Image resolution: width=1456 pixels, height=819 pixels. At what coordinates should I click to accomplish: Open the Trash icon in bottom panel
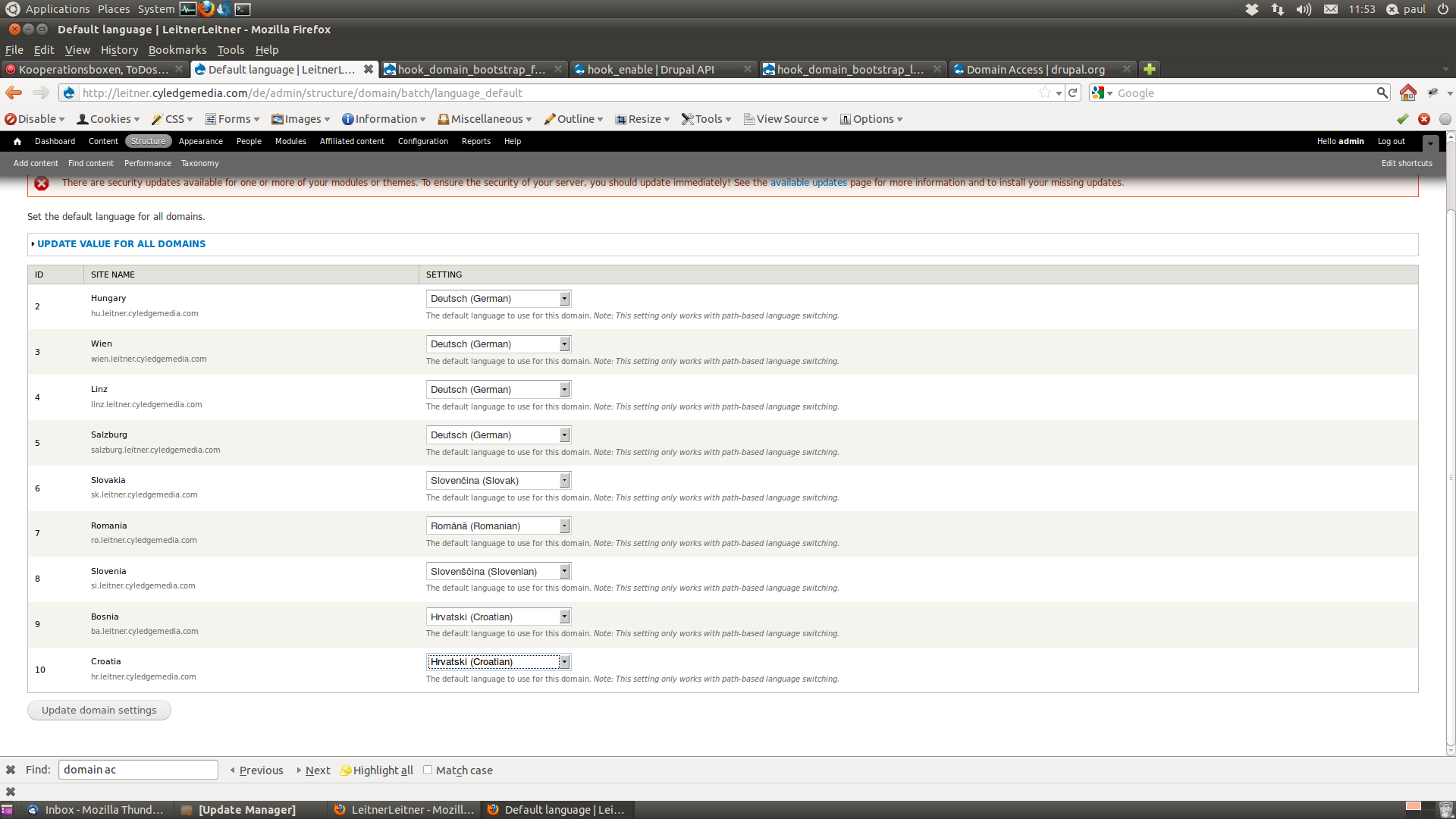(x=1446, y=809)
